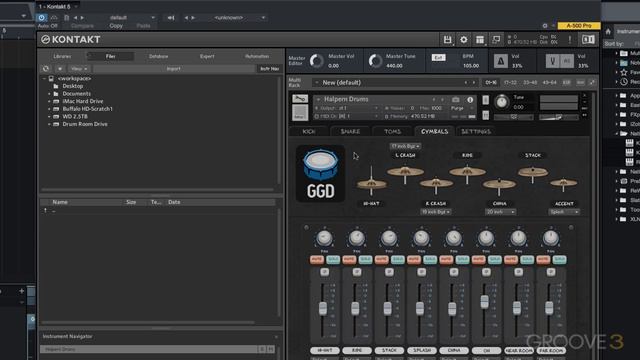Viewport: 640px width, 360px height.
Task: Click the reference tone tuning fork icon
Action: click(x=552, y=61)
